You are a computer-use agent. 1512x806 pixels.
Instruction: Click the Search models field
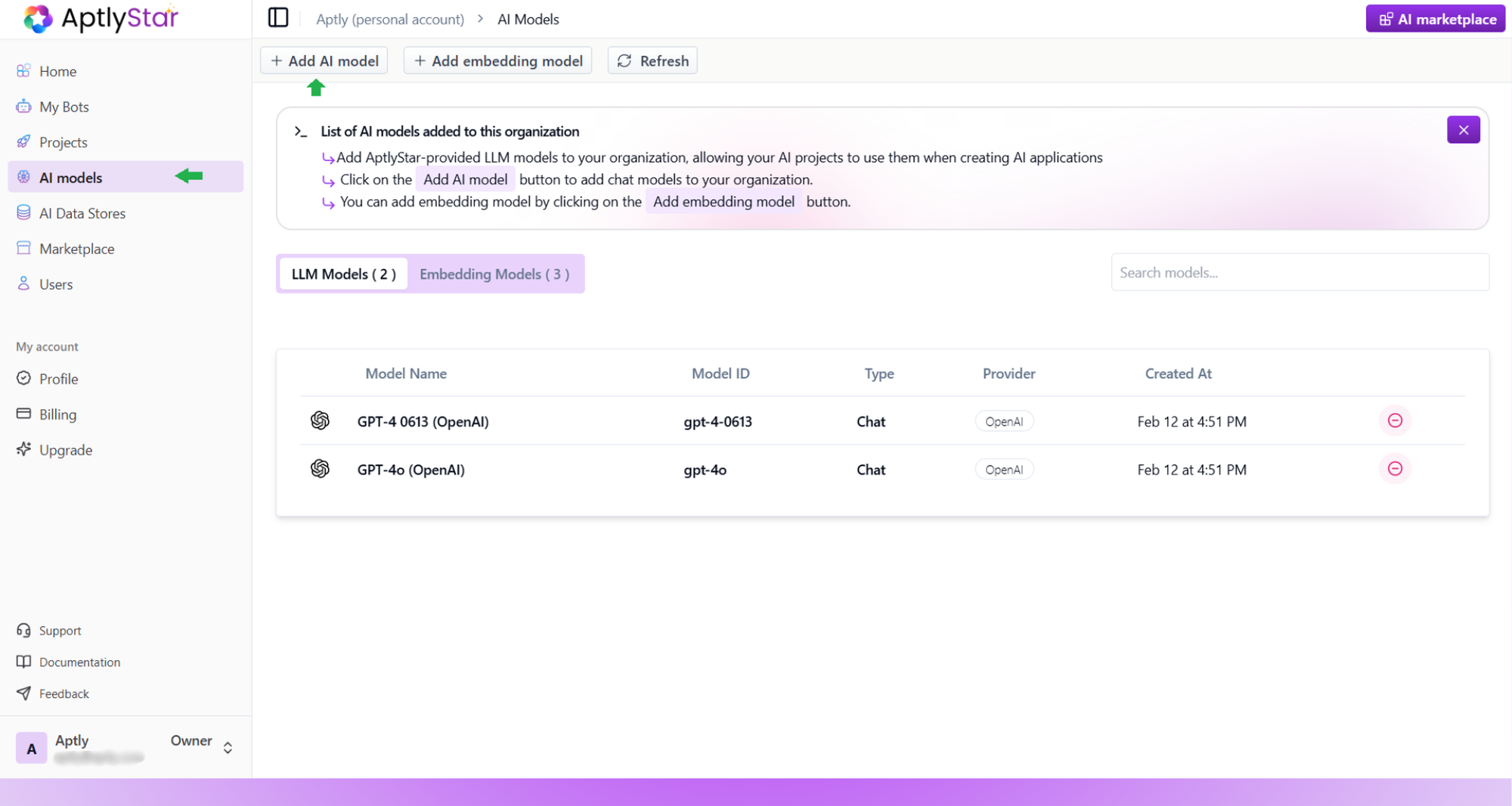point(1300,272)
